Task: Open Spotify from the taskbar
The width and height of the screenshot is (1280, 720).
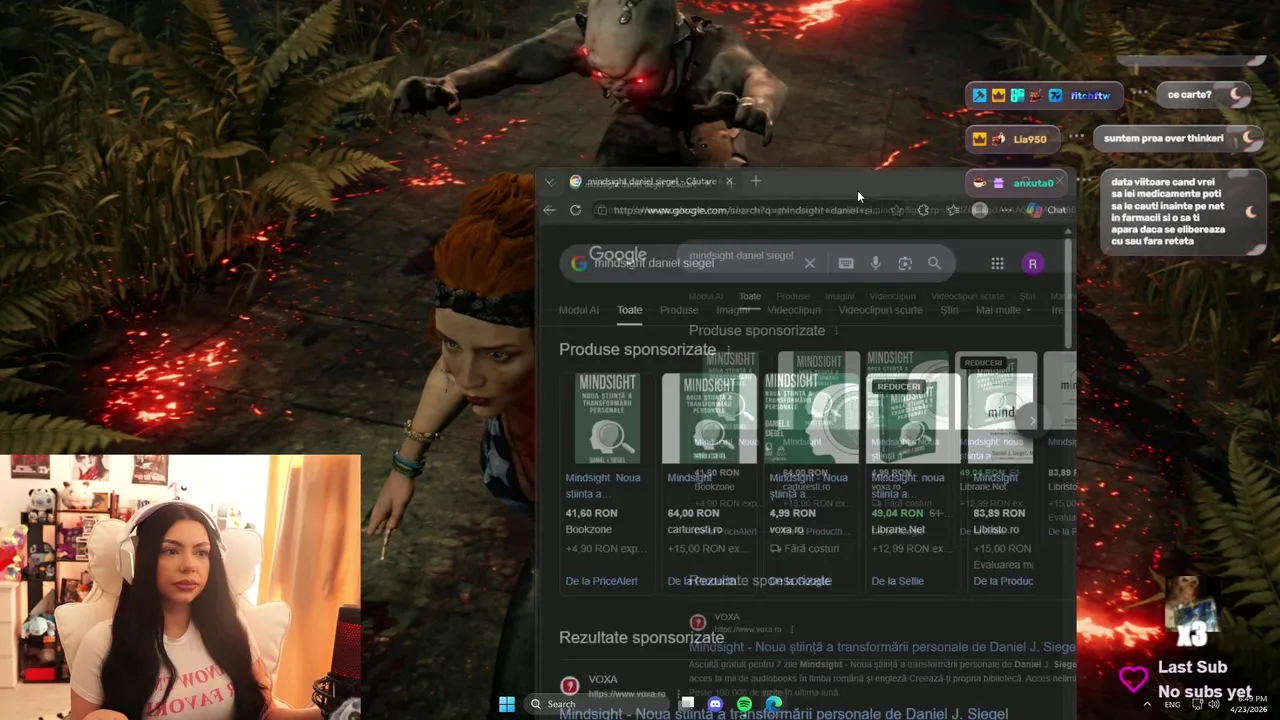Action: [745, 704]
